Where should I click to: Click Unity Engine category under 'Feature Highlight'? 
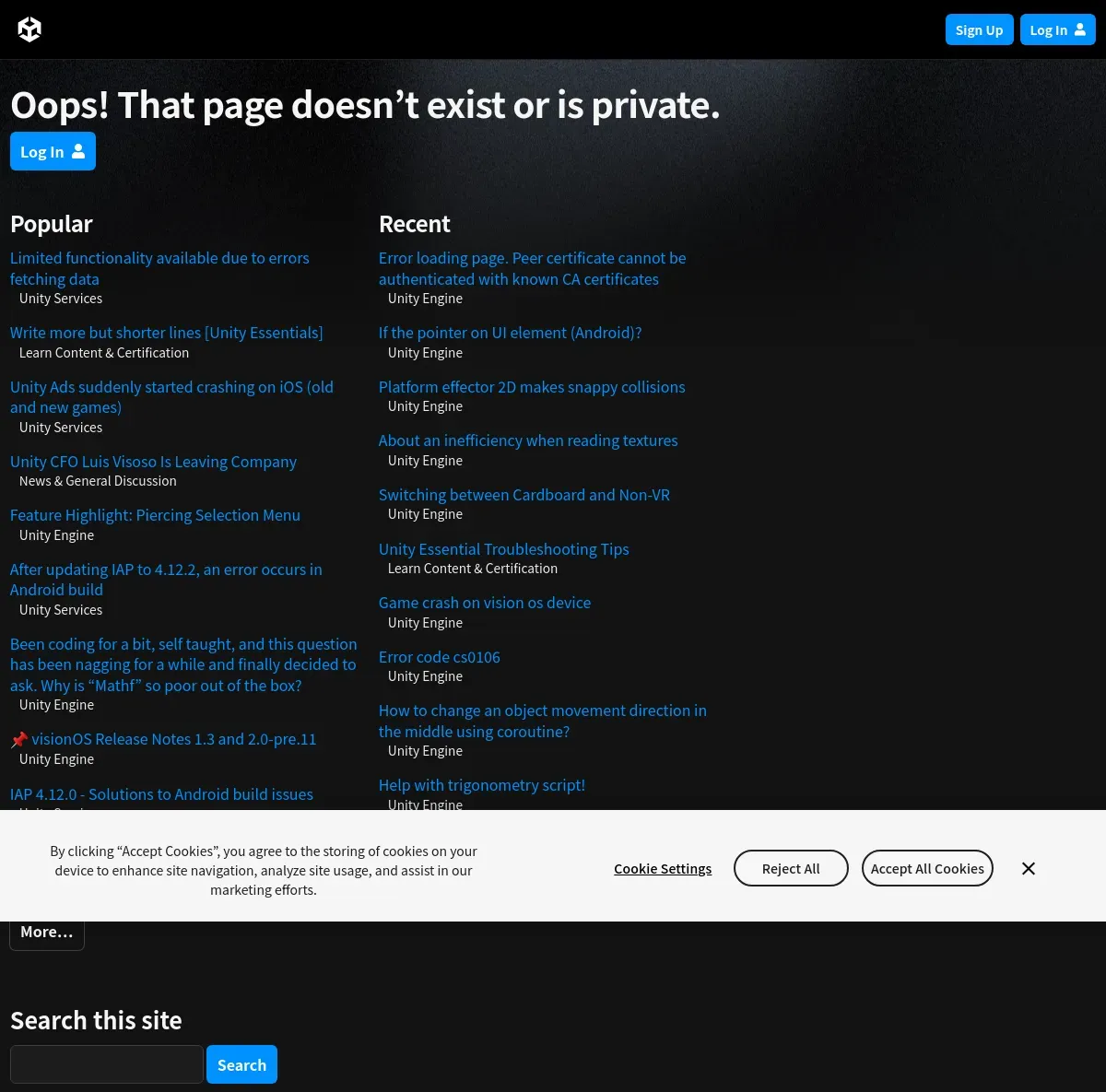point(56,535)
